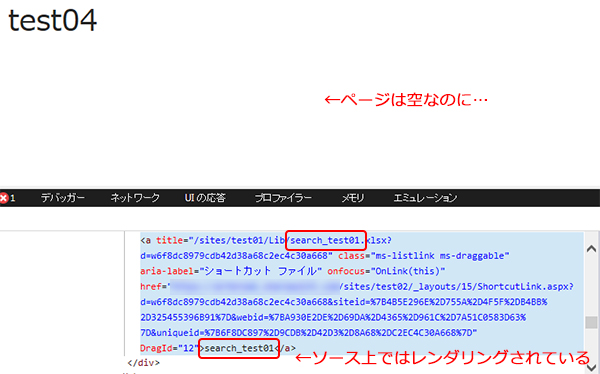Open the メモリ tab
Viewport: 600px width, 374px height.
tap(353, 198)
